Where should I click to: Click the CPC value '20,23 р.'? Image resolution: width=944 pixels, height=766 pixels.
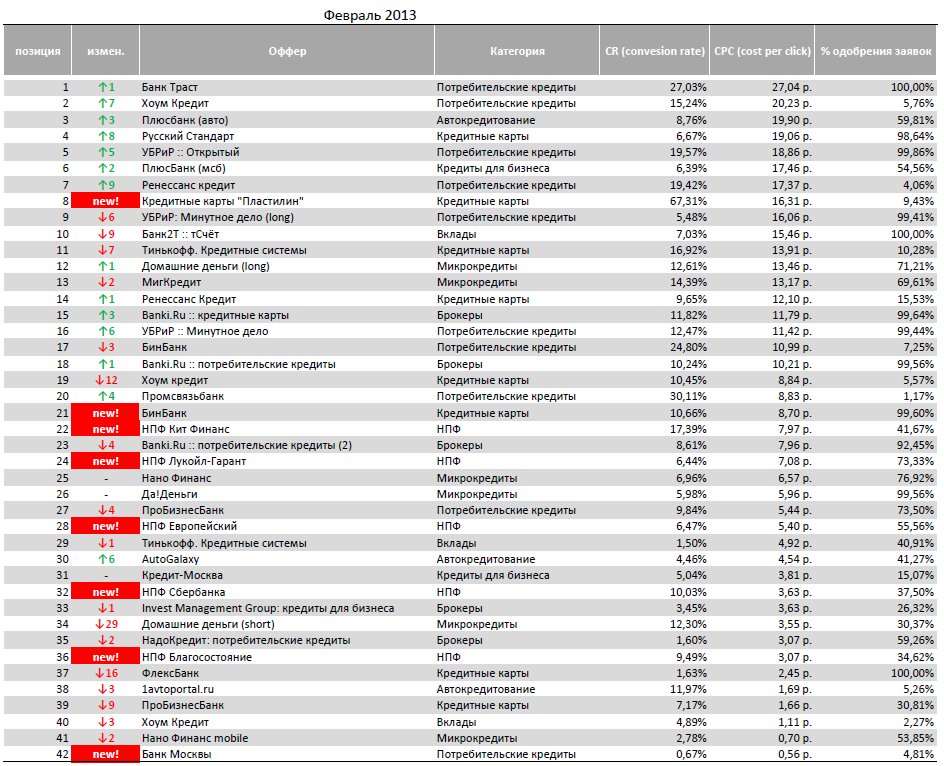pos(792,104)
